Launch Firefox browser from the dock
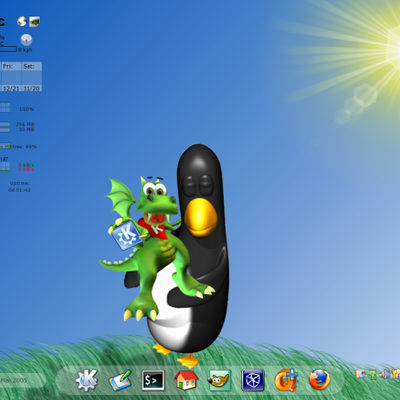 pos(319,380)
